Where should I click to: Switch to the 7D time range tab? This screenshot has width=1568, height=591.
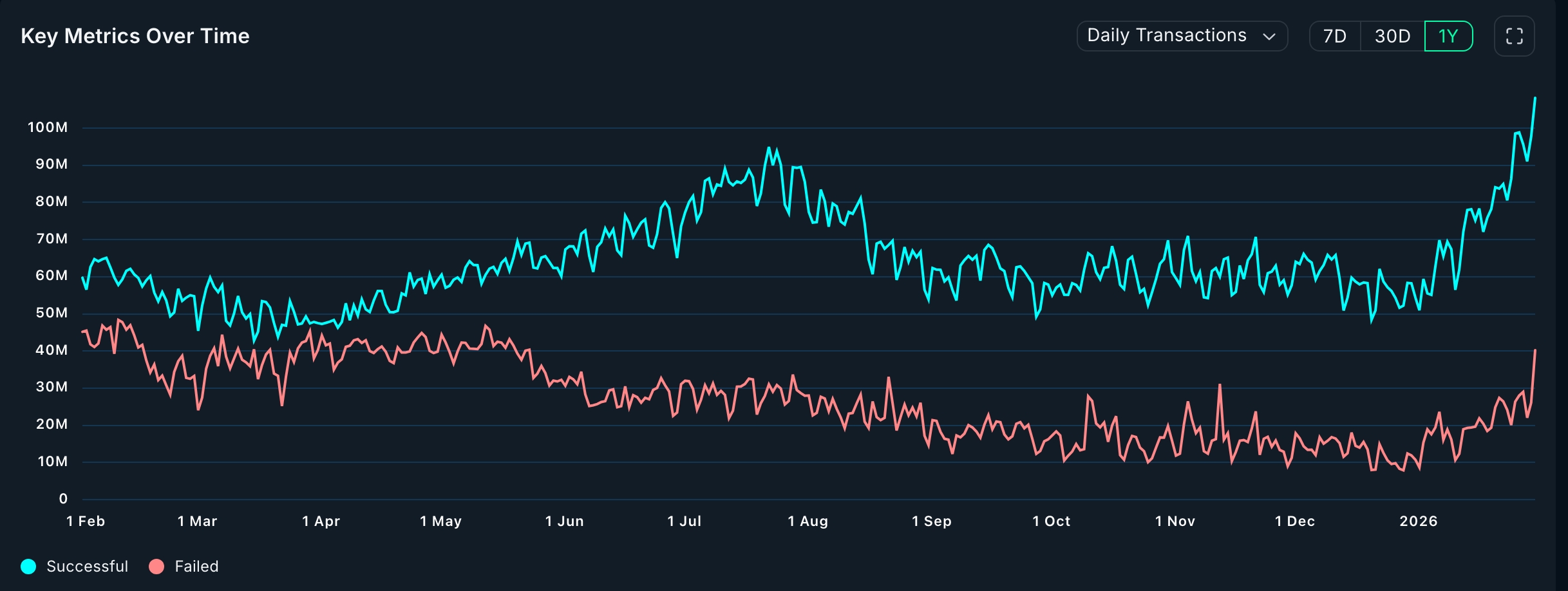pyautogui.click(x=1334, y=37)
